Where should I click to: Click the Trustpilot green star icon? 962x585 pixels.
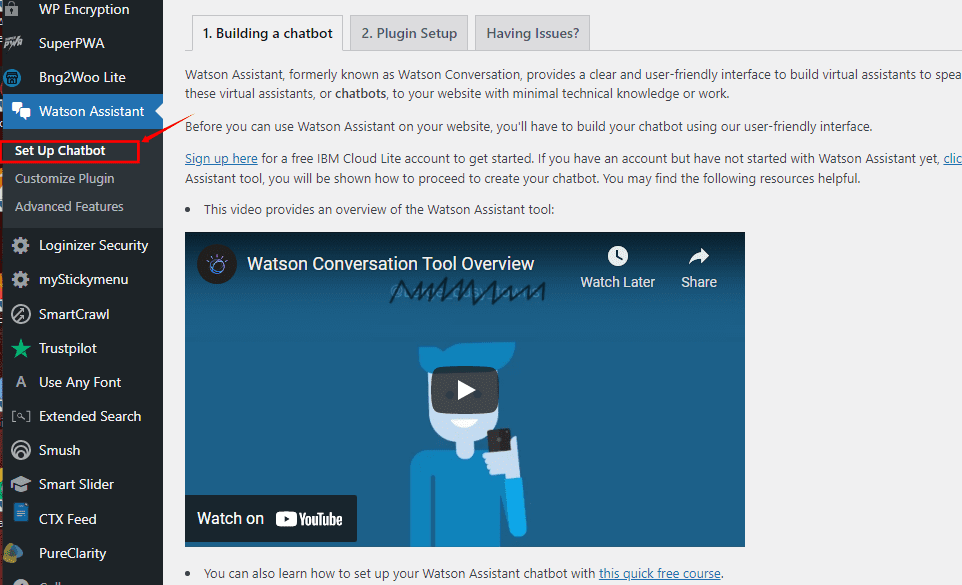21,348
